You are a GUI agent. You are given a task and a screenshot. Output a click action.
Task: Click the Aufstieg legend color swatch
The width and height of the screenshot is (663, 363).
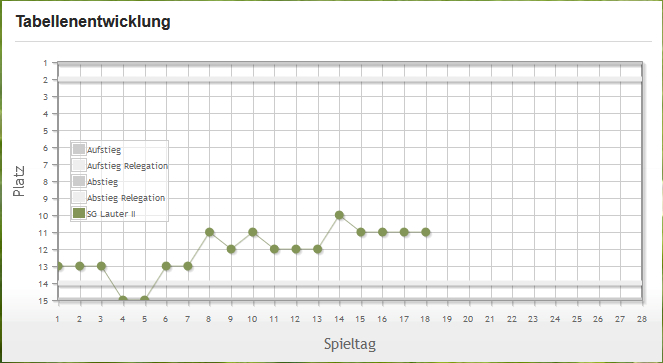pos(79,149)
